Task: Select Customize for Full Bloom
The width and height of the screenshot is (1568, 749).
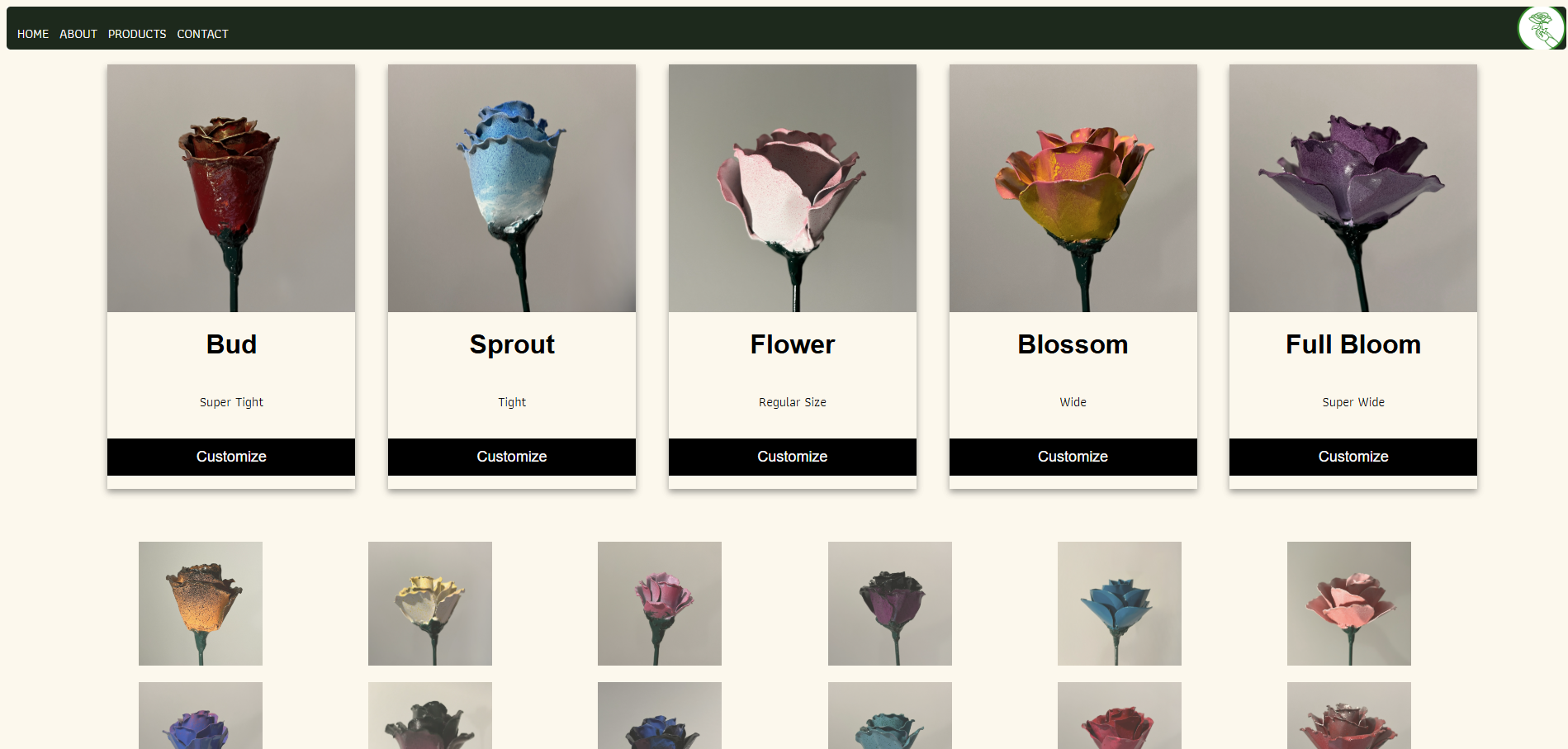Action: pyautogui.click(x=1352, y=457)
